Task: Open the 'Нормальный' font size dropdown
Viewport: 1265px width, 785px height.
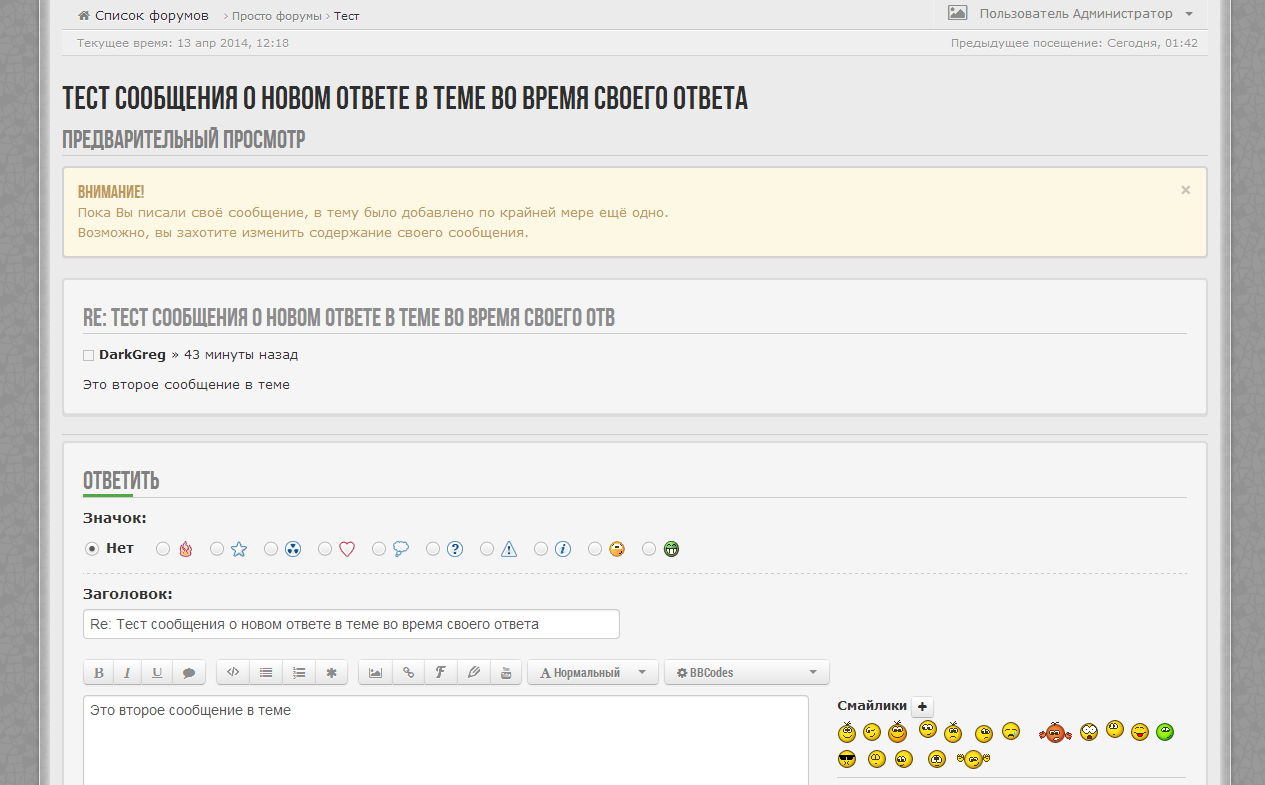Action: (x=592, y=673)
